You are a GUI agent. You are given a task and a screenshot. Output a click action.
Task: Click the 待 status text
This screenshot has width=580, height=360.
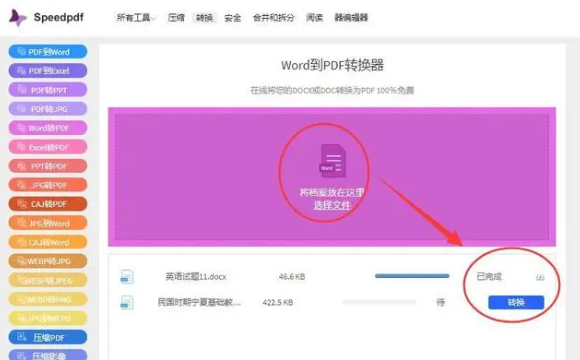point(441,303)
